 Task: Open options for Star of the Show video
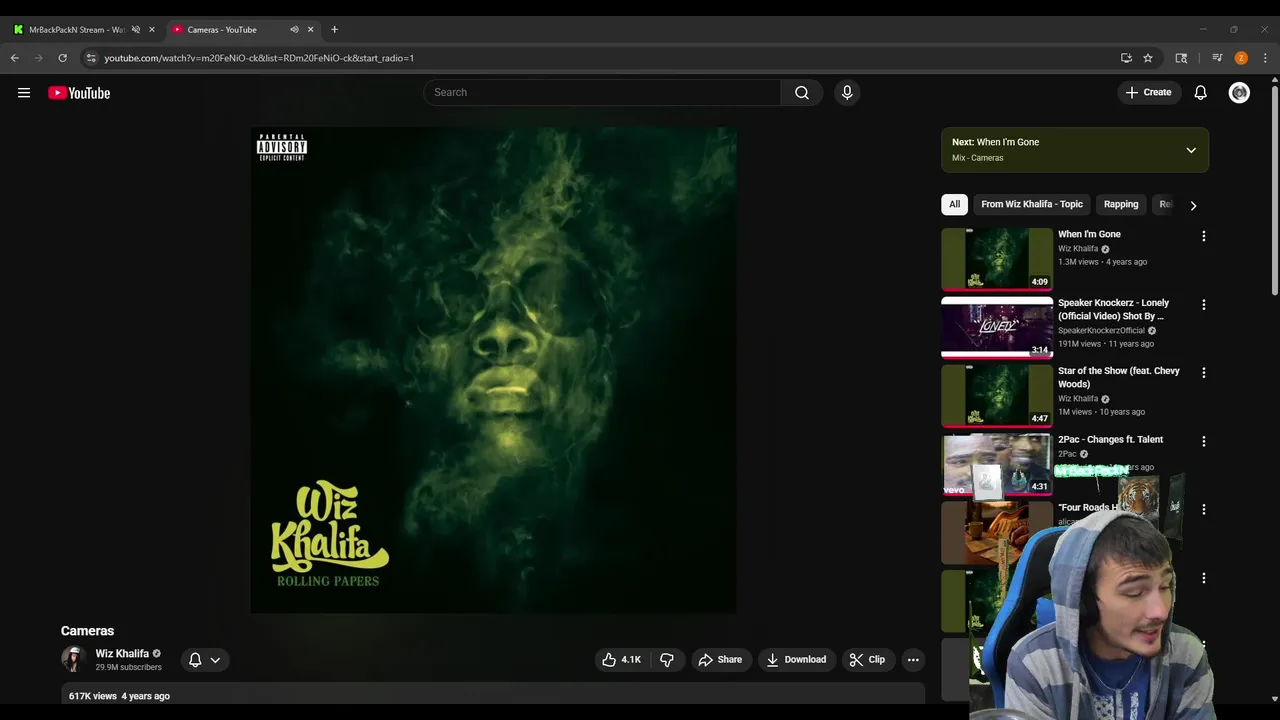pyautogui.click(x=1203, y=372)
